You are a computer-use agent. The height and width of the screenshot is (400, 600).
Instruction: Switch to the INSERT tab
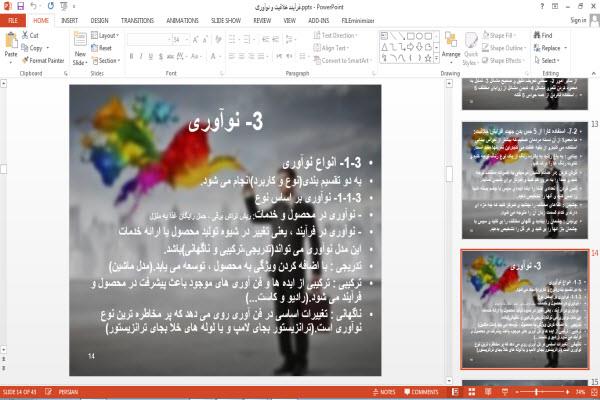[x=69, y=20]
